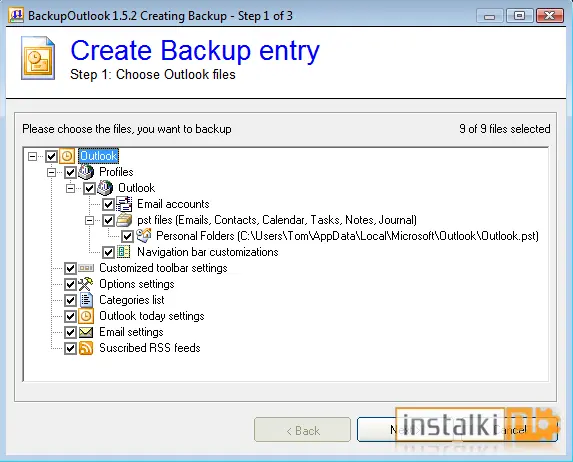Select Personal Folders Outlook.pst entry
Viewport: 573px width, 462px height.
click(x=347, y=236)
